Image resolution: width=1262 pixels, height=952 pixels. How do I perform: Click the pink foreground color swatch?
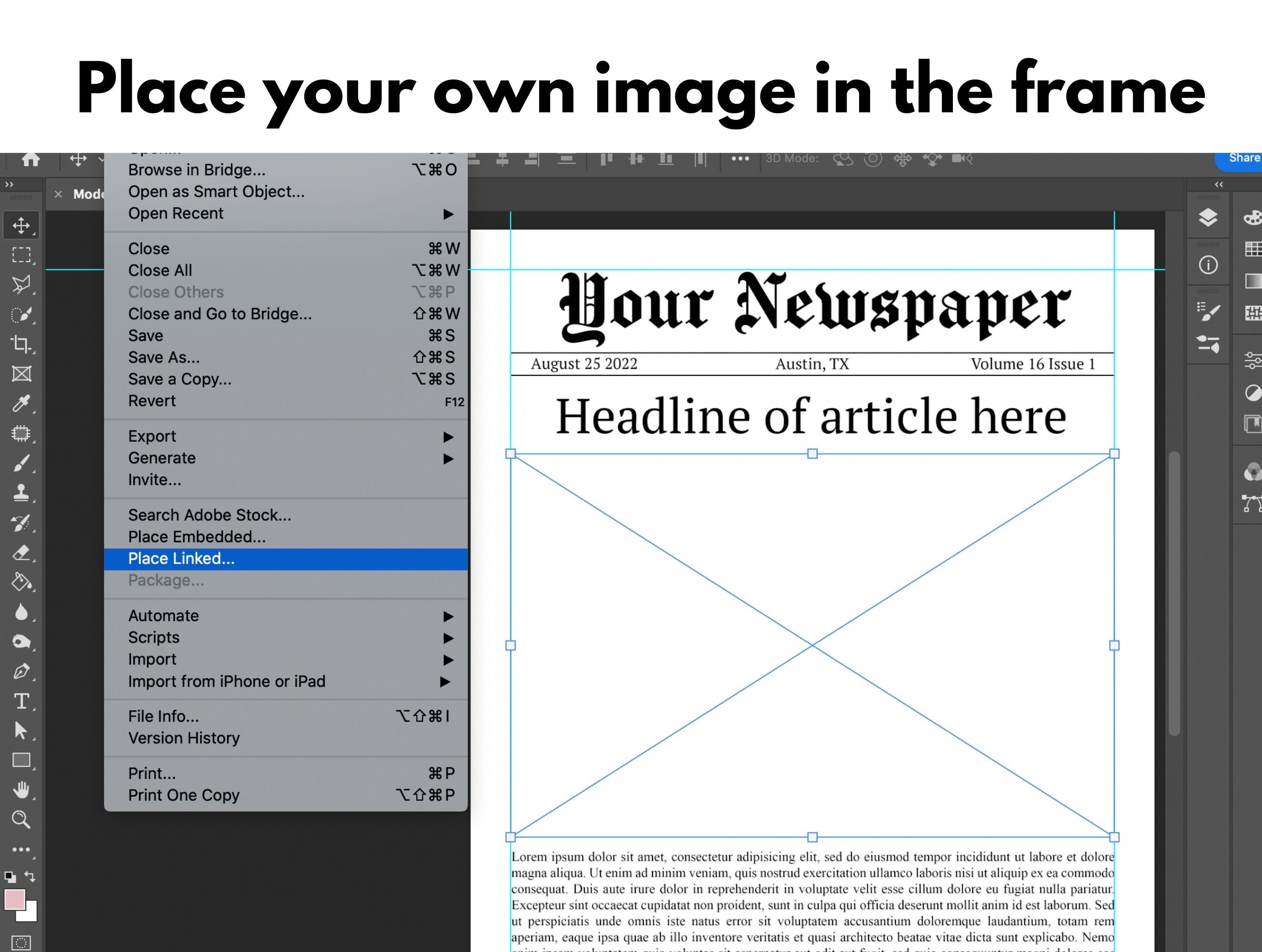(15, 900)
